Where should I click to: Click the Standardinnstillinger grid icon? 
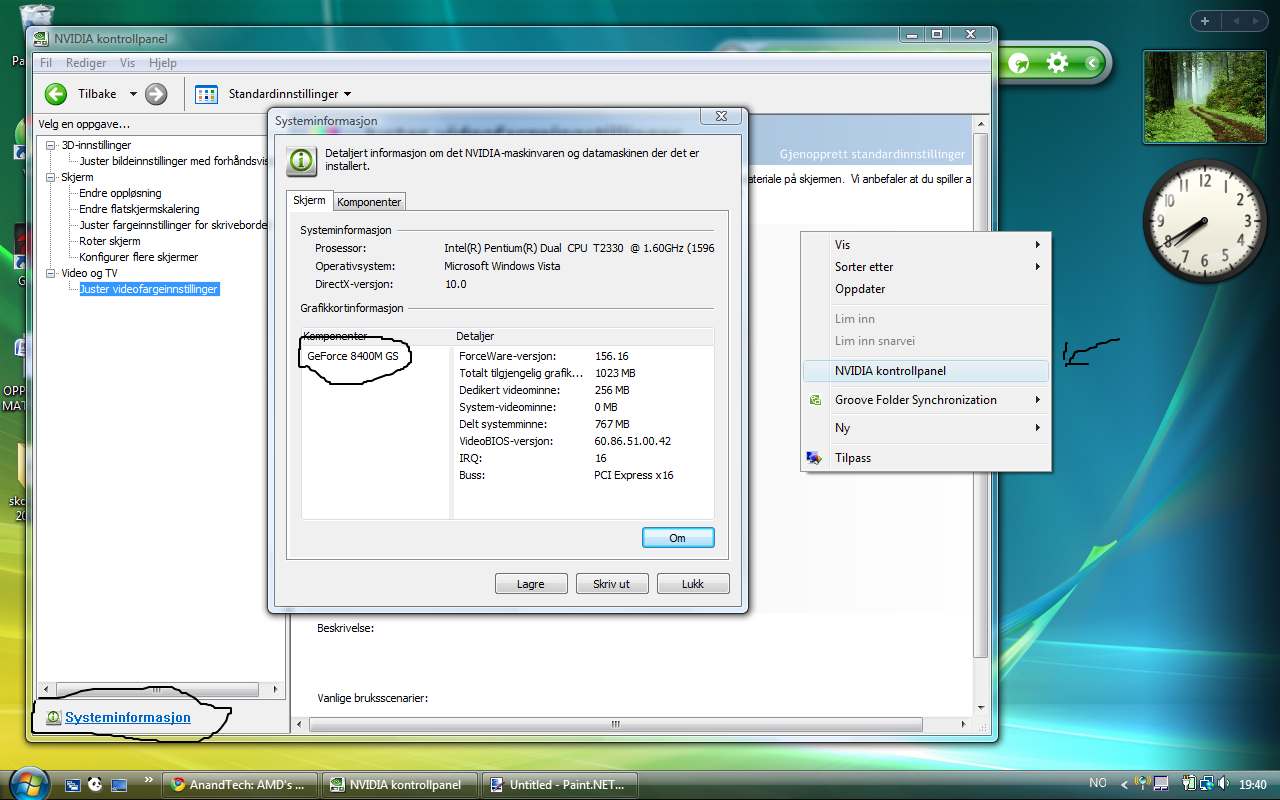click(206, 94)
